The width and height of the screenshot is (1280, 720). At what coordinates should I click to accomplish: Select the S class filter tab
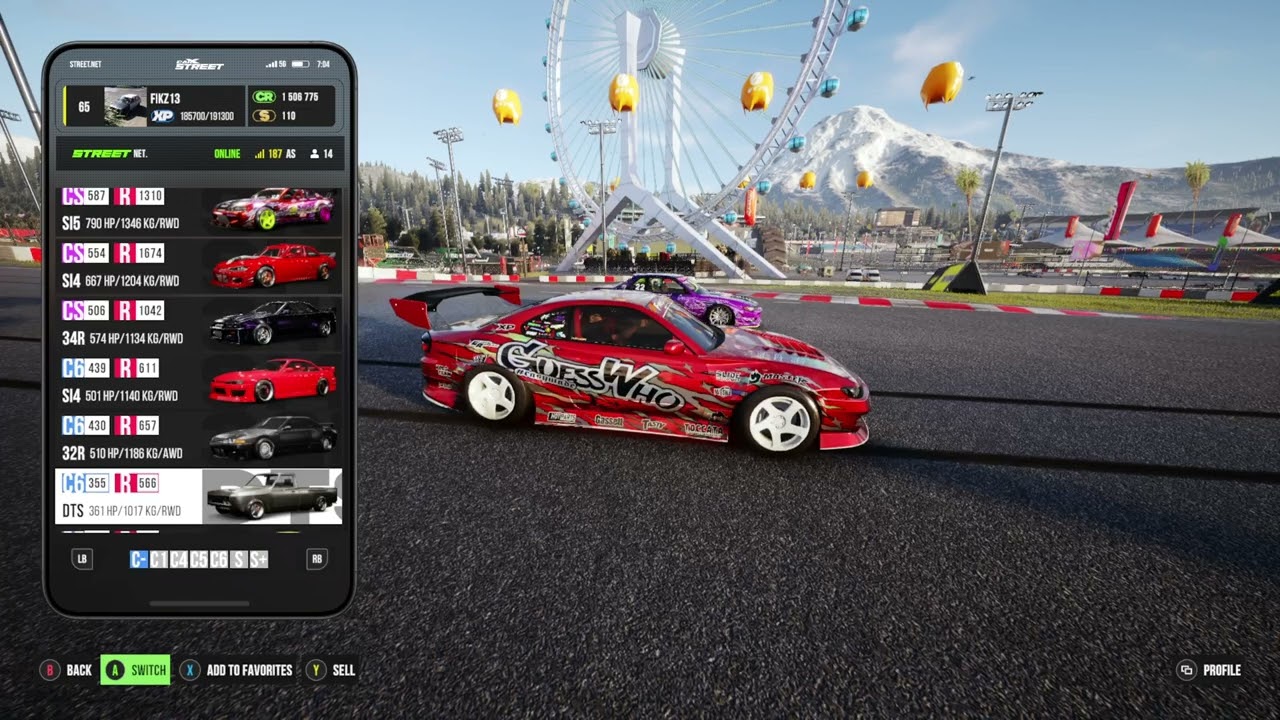(238, 559)
